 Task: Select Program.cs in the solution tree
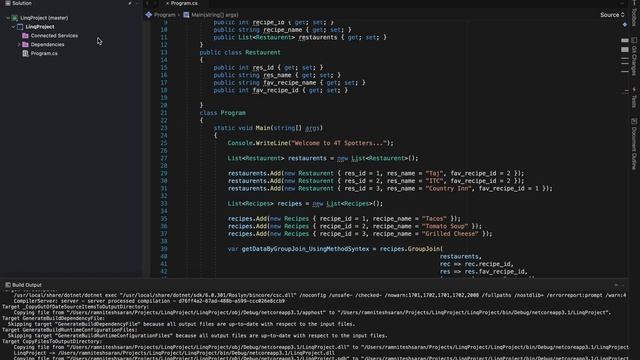coord(44,53)
